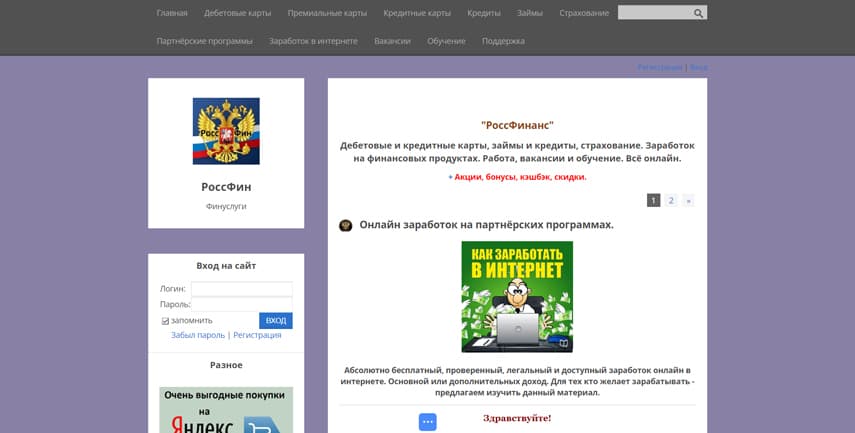The width and height of the screenshot is (855, 433).
Task: Focus the Логин input field
Action: point(242,289)
